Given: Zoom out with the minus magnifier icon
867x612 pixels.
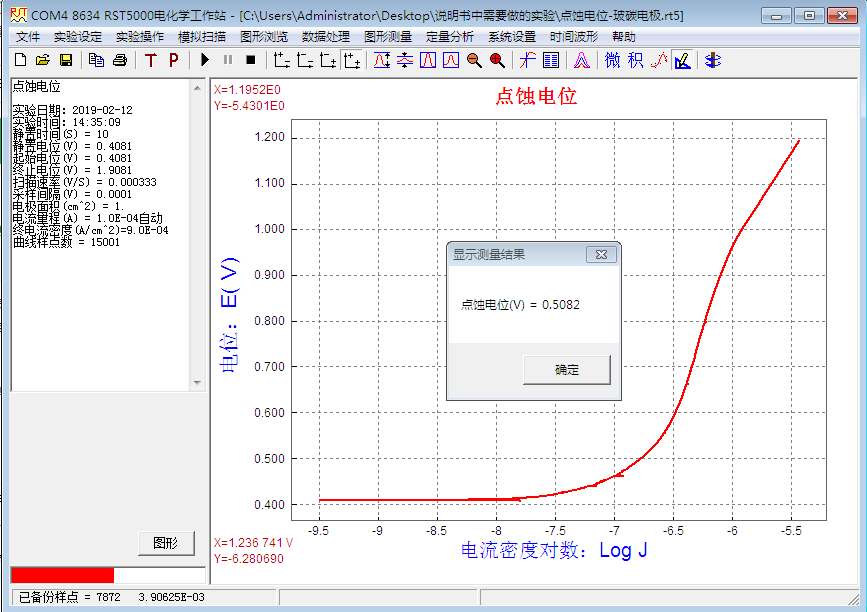Looking at the screenshot, I should [x=473, y=60].
